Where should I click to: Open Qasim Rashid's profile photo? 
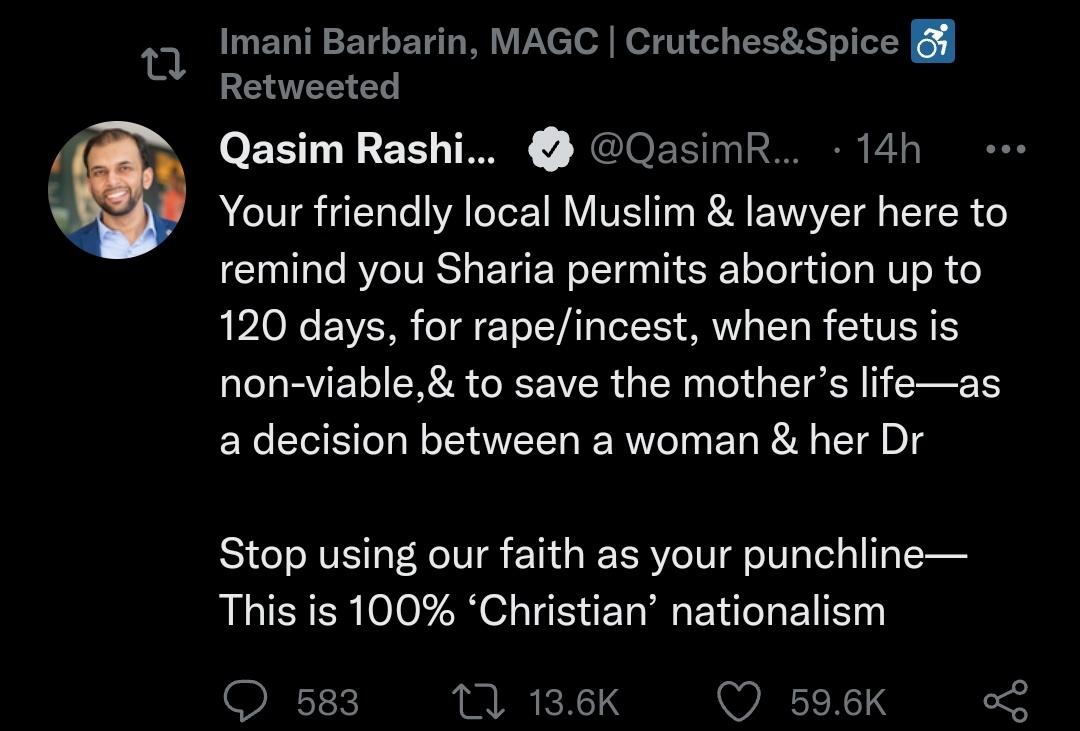pos(117,190)
